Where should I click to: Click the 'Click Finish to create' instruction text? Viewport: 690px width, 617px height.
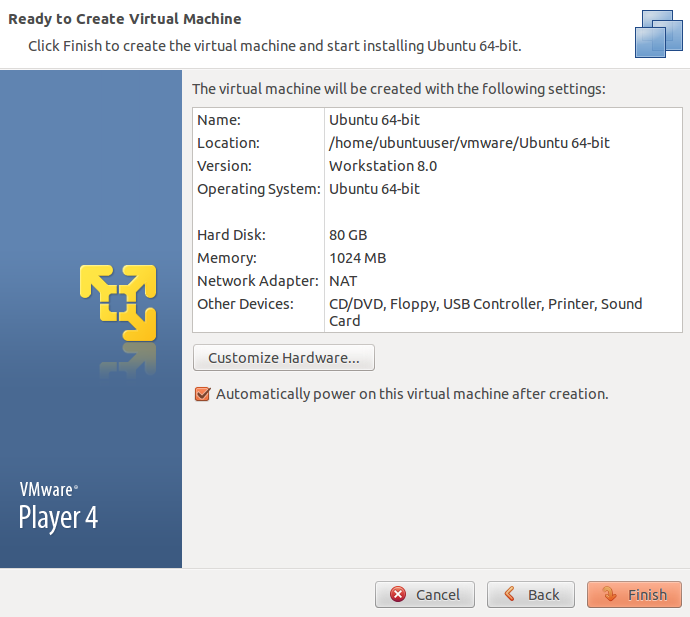275,46
